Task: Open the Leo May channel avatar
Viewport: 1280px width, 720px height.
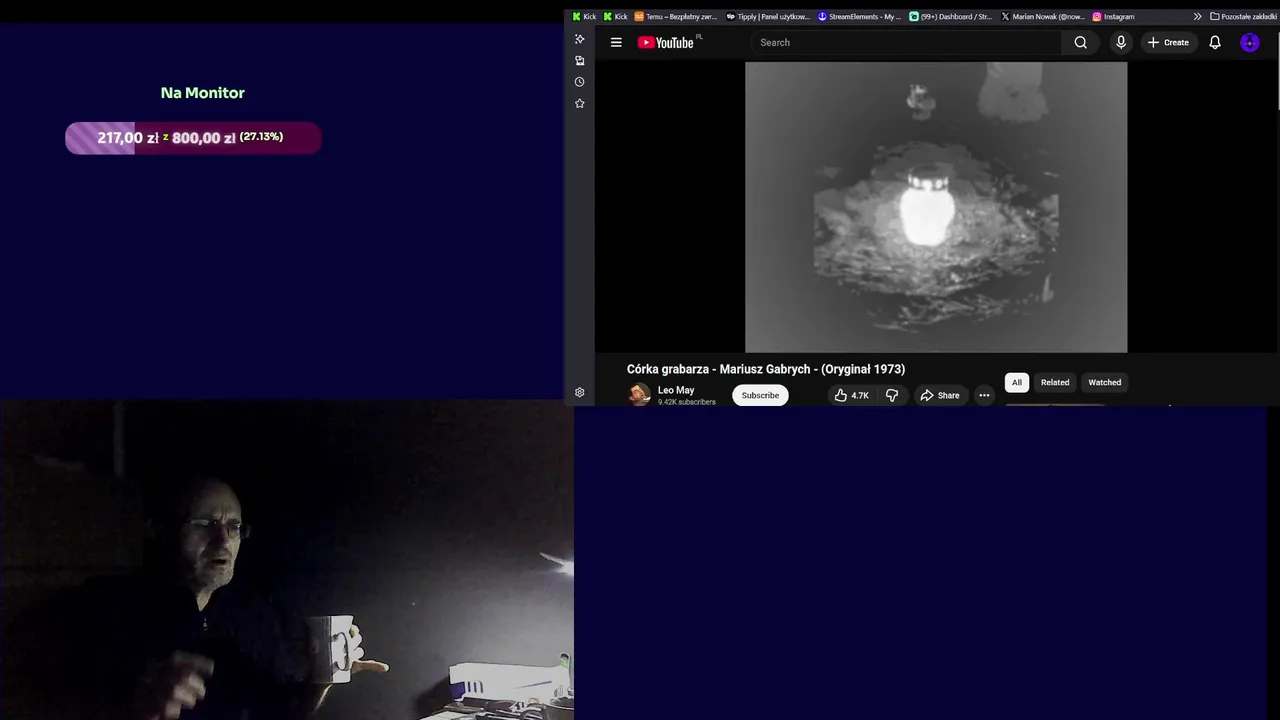Action: pos(639,395)
